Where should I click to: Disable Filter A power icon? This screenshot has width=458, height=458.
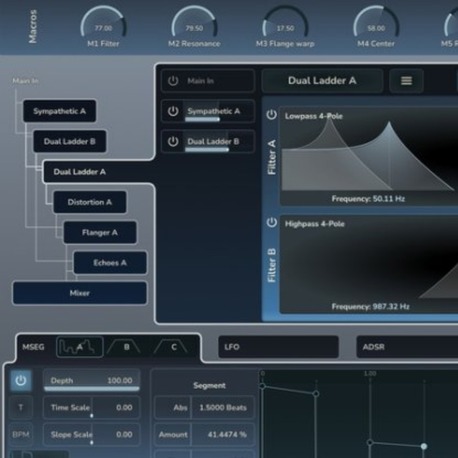click(x=271, y=115)
